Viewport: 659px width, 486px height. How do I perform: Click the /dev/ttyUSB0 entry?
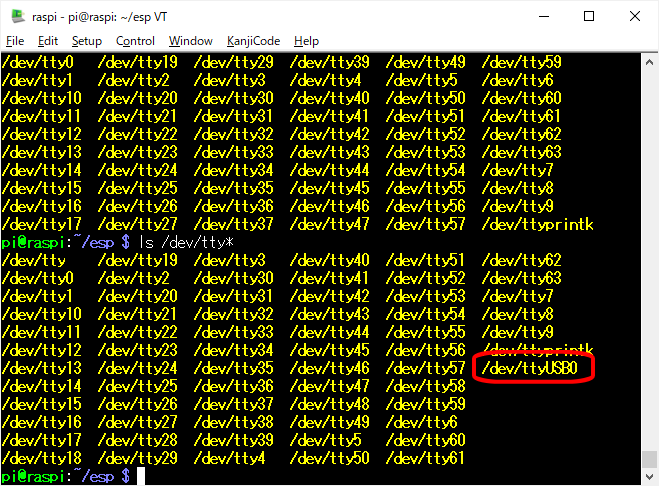530,368
